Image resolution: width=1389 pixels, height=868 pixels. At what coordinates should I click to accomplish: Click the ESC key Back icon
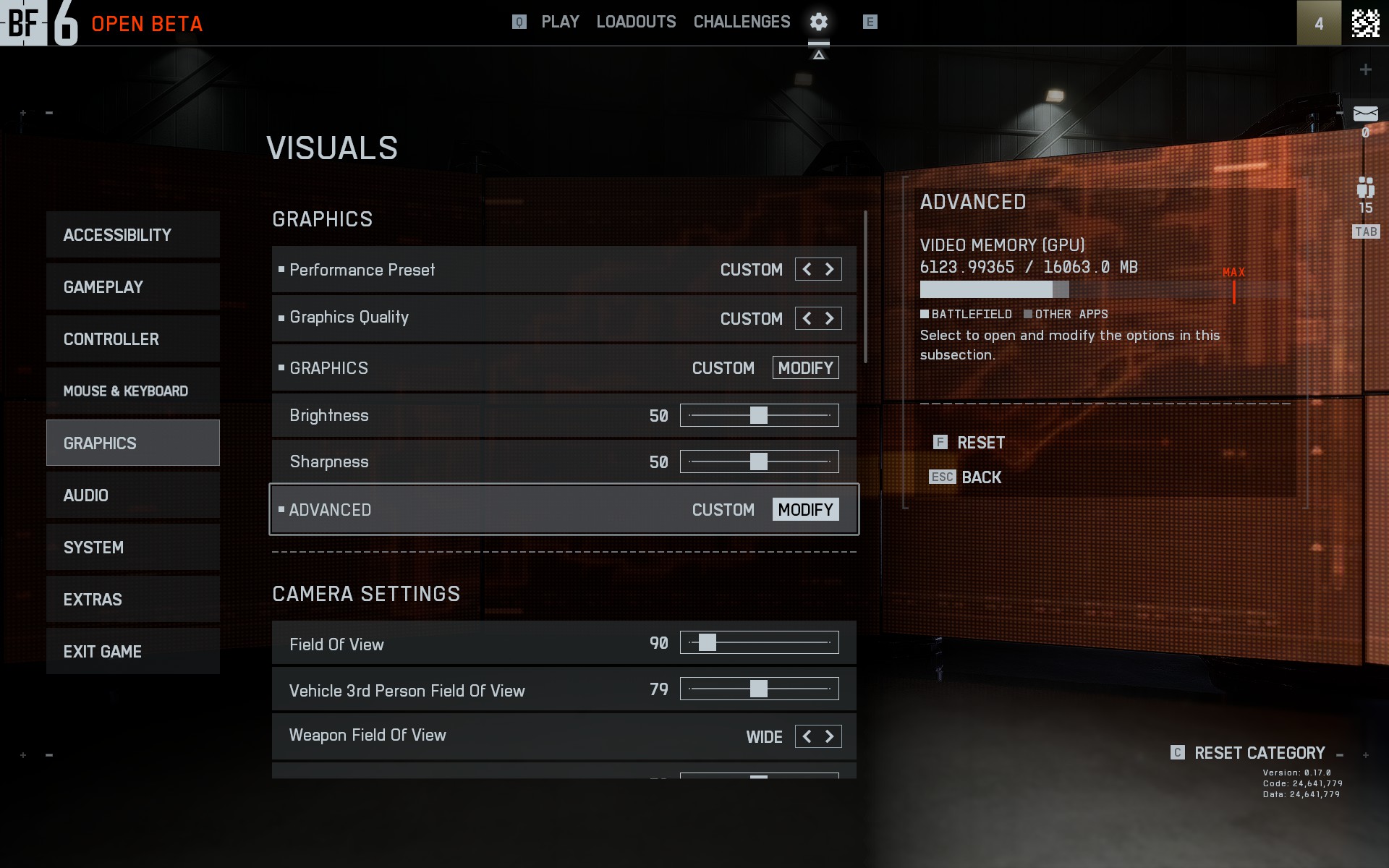(942, 477)
